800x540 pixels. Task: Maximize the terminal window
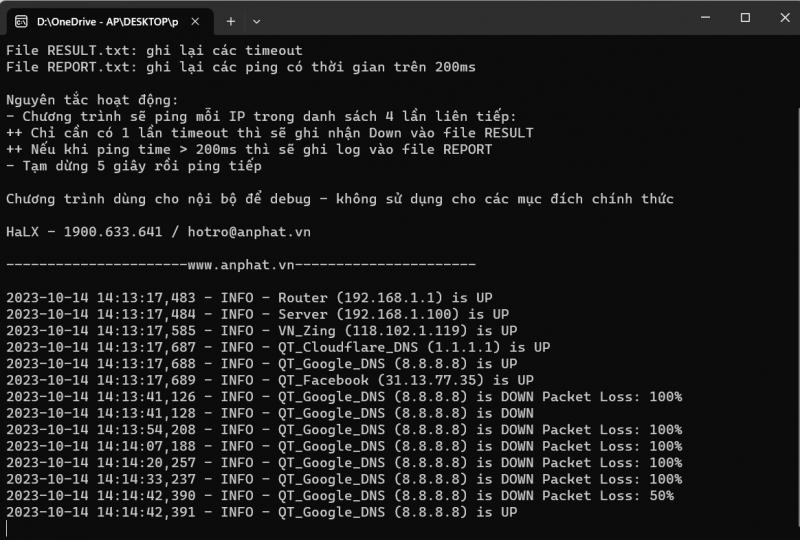745,18
